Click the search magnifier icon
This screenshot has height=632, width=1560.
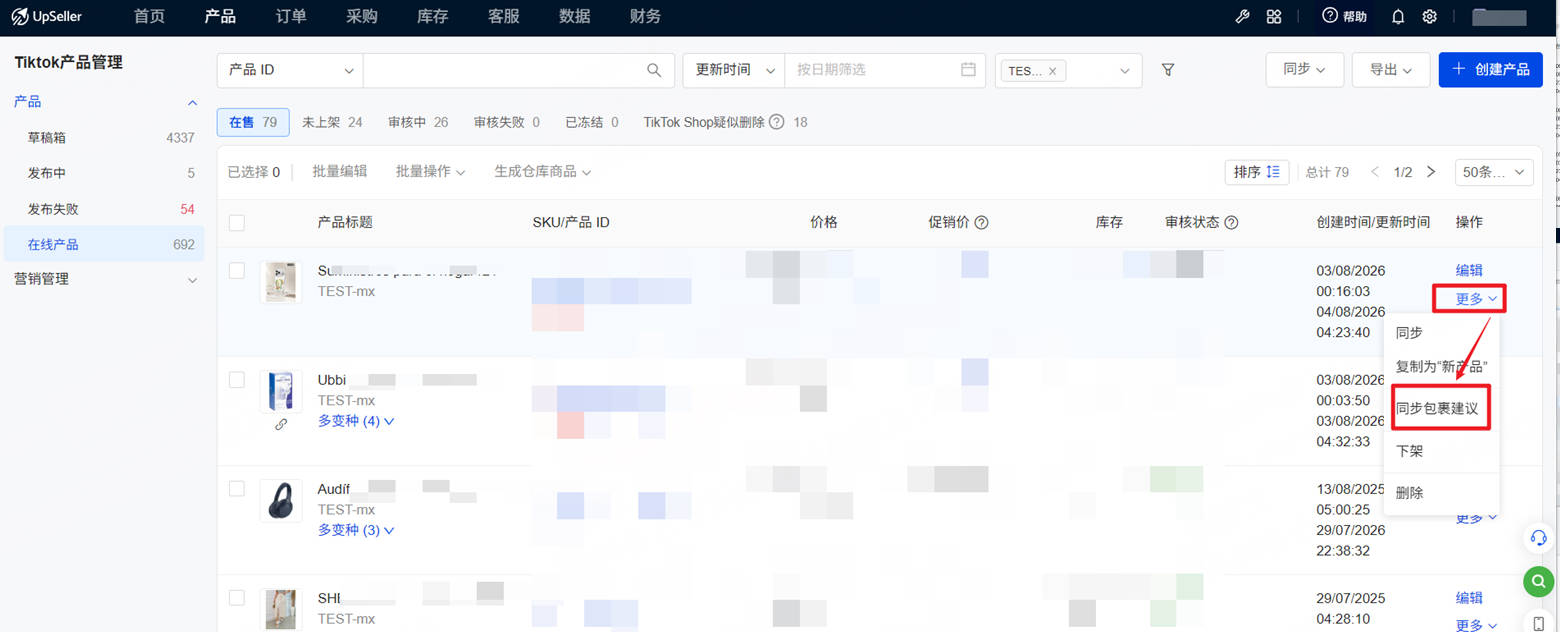pos(654,70)
